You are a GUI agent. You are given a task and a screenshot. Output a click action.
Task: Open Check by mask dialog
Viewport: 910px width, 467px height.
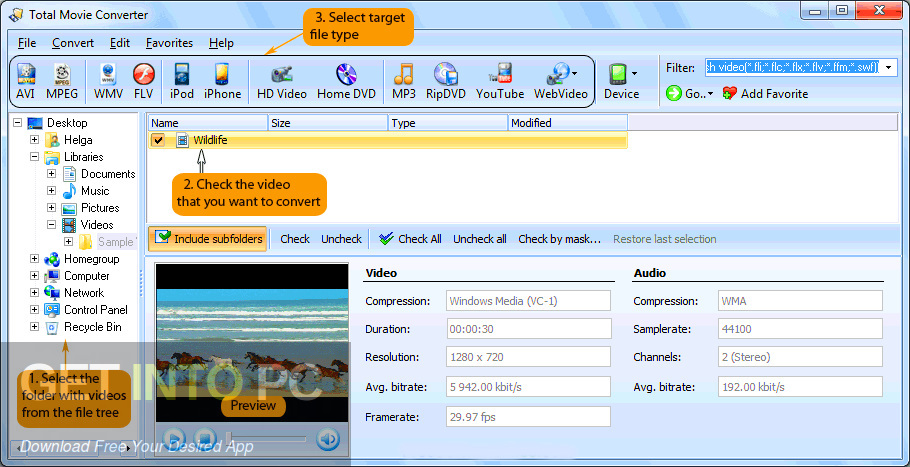pyautogui.click(x=559, y=238)
